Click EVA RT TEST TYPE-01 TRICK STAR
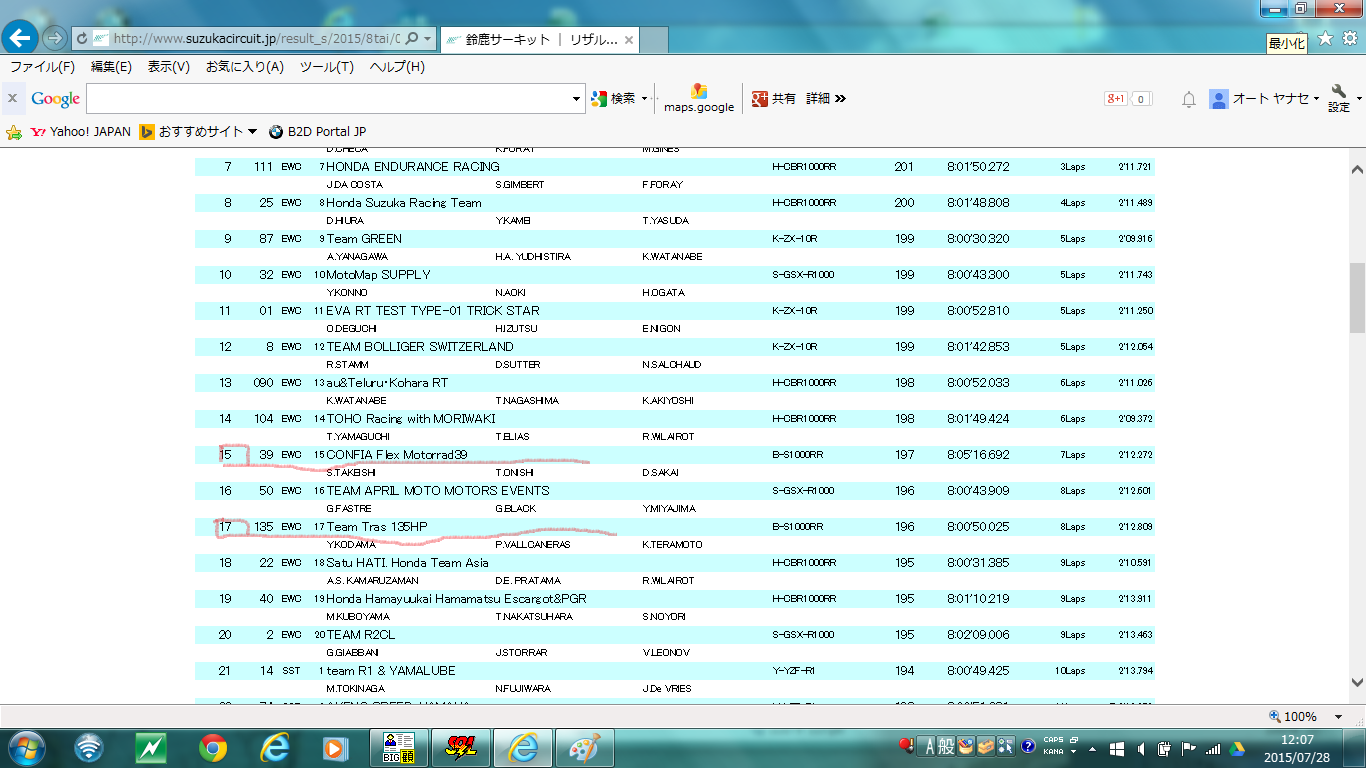This screenshot has width=1366, height=768. pyautogui.click(x=433, y=311)
